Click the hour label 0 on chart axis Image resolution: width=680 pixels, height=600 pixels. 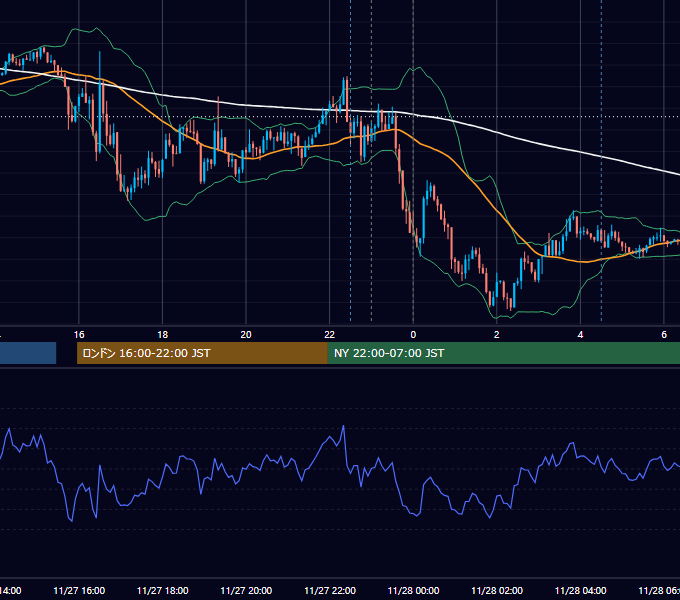click(413, 335)
